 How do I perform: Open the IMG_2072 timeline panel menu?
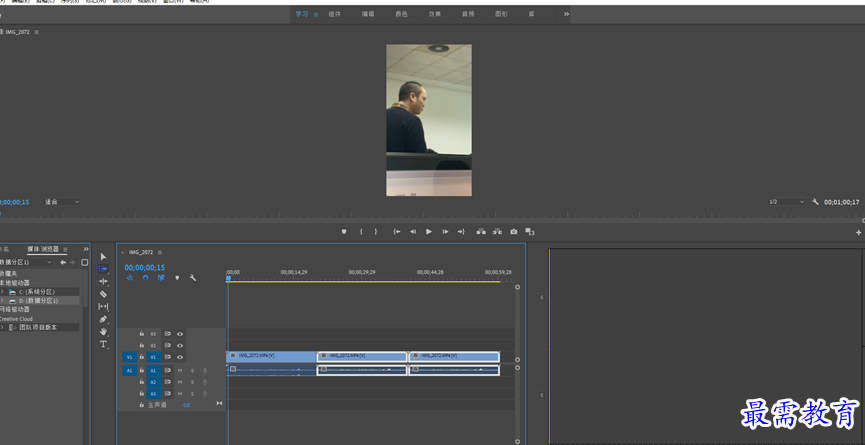click(x=160, y=252)
